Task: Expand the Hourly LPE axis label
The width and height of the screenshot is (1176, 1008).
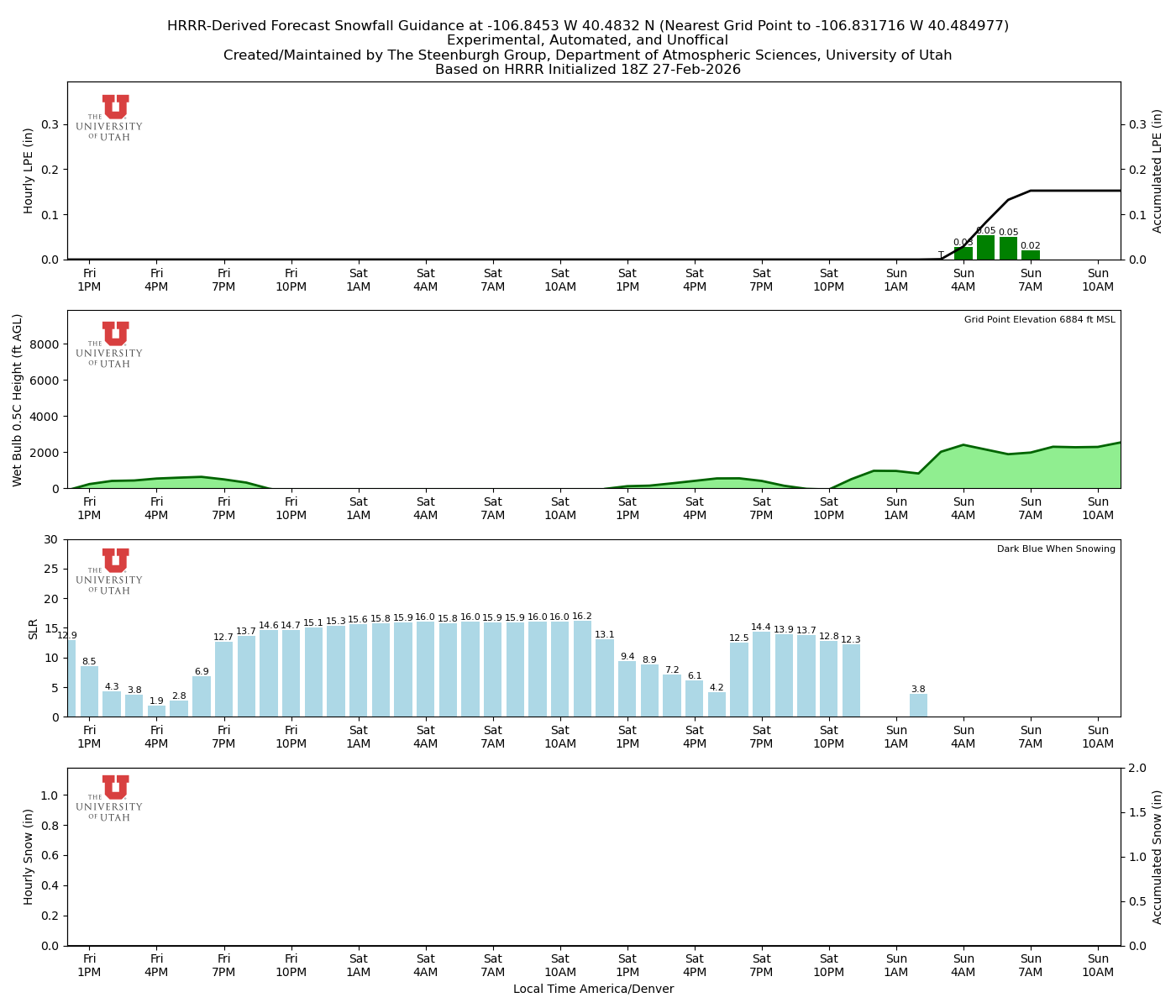Action: (x=29, y=168)
